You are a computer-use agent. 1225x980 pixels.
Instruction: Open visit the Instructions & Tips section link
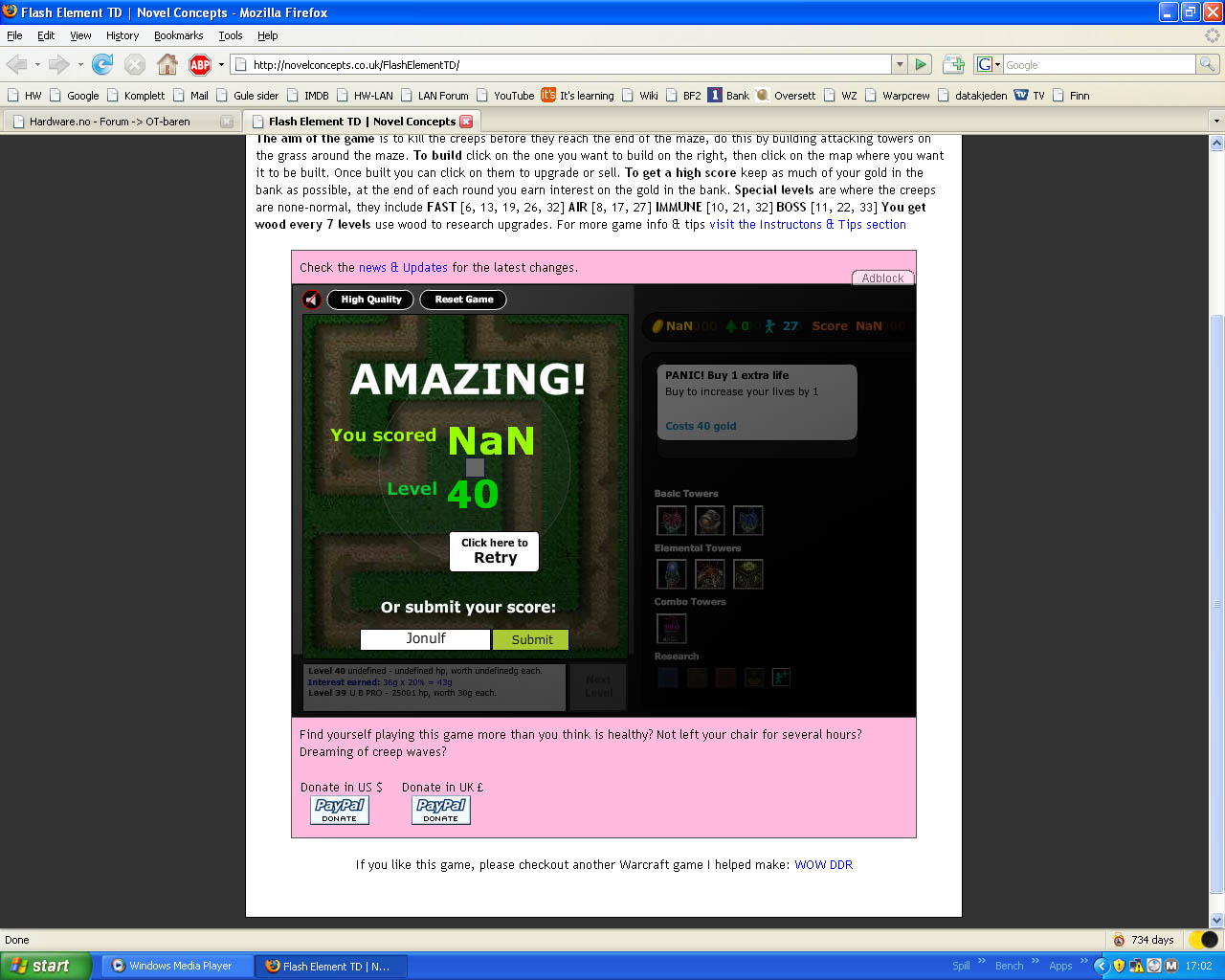808,225
